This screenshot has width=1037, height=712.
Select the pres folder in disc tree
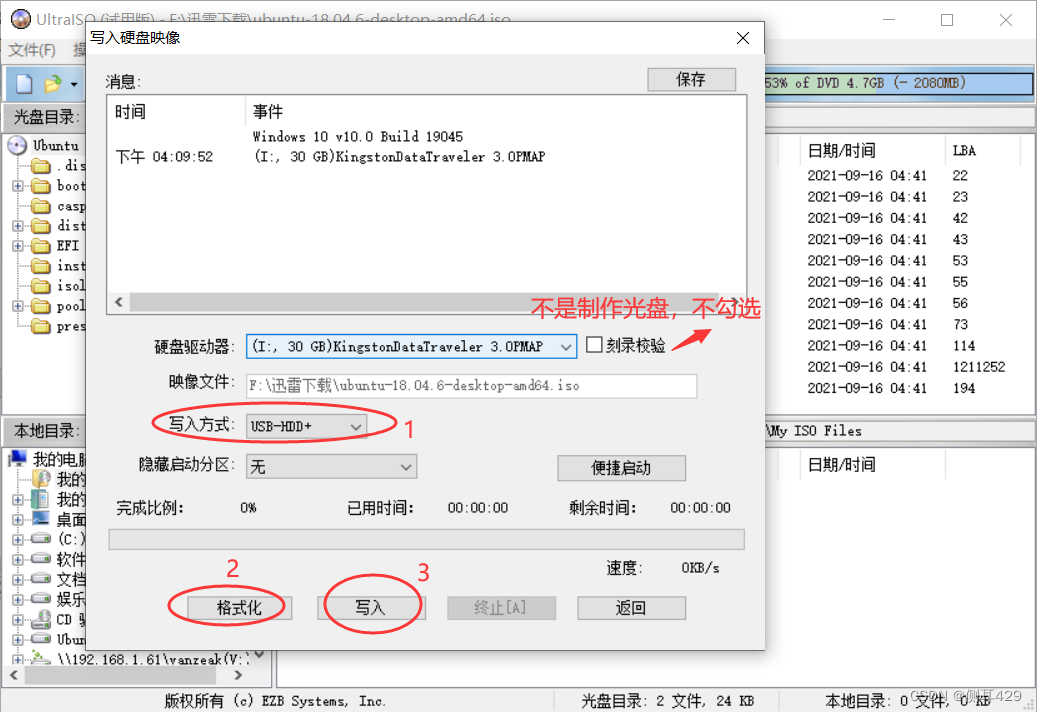(x=41, y=326)
